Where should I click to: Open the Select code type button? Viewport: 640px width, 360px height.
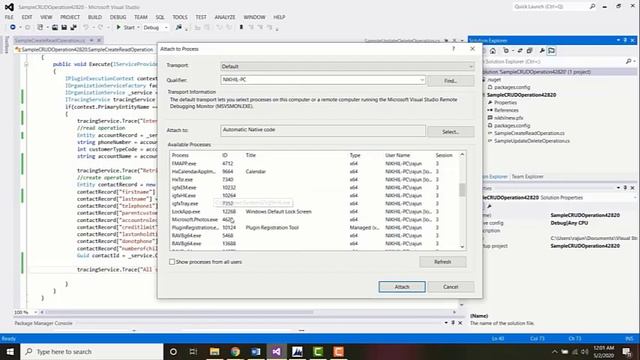[x=451, y=132]
